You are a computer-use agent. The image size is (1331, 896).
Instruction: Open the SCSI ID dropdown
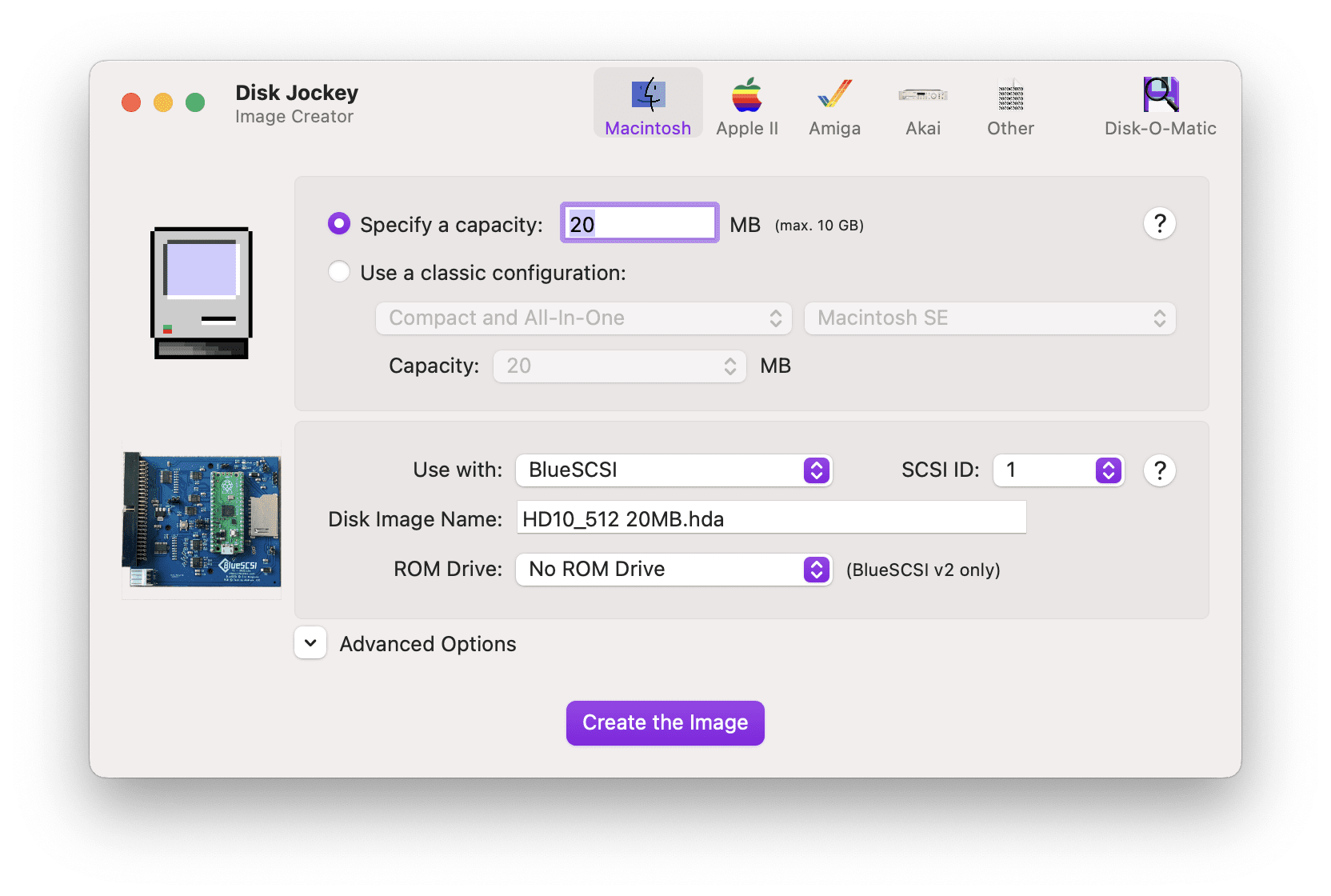point(1058,470)
